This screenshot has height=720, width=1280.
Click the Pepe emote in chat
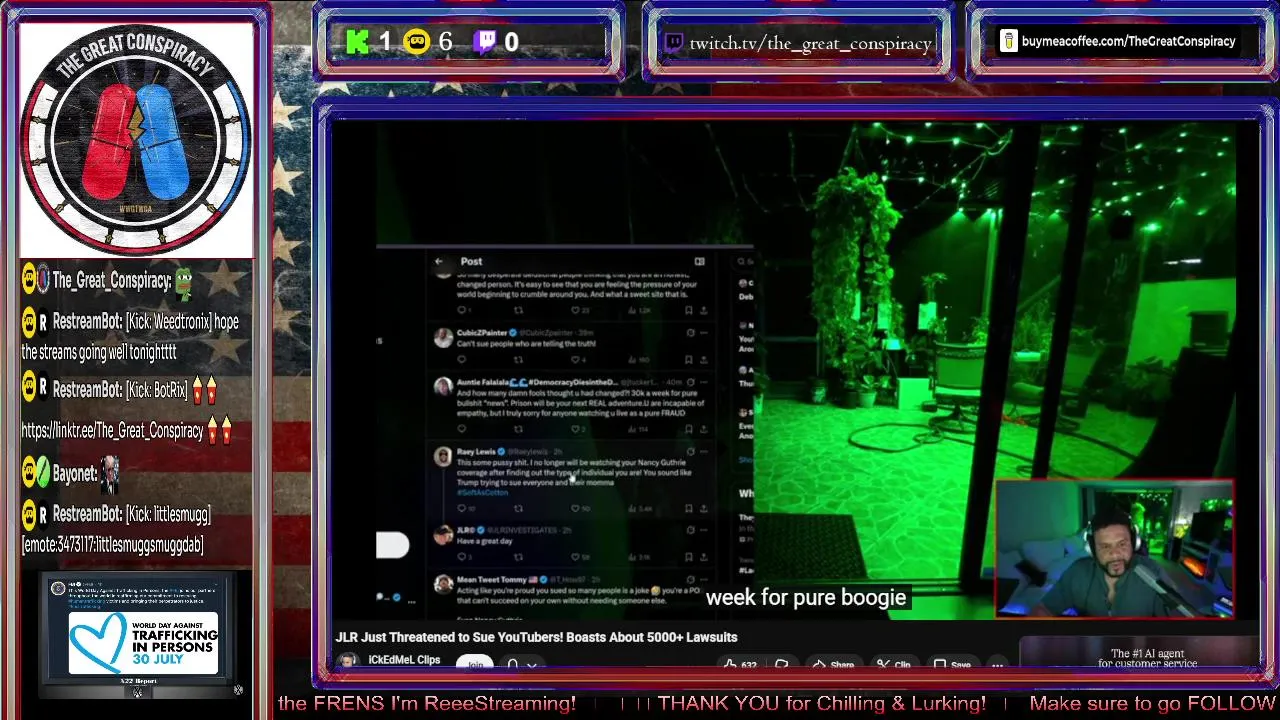[x=184, y=283]
